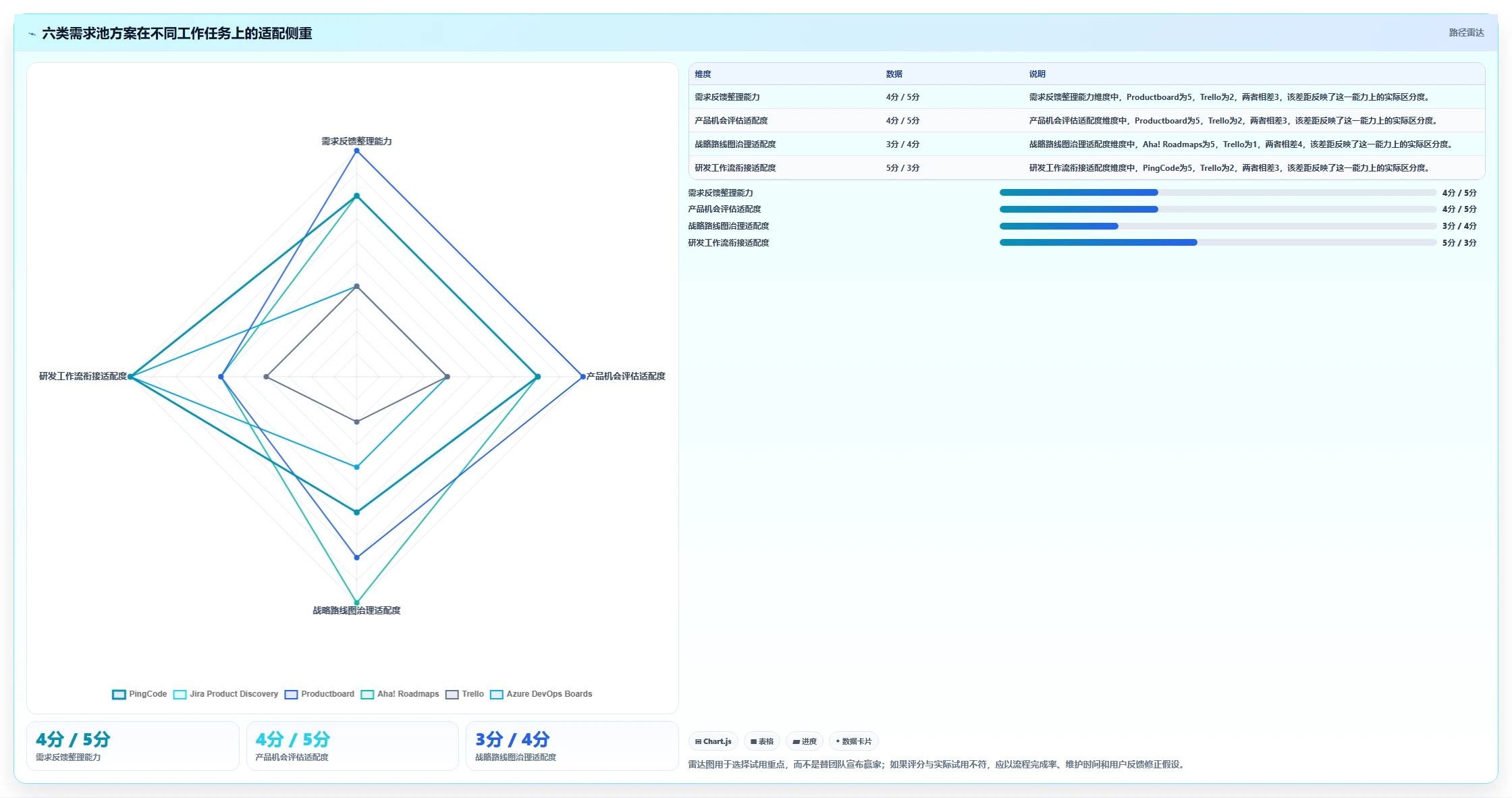Open the 需求反馈整理能力 data card
Image resolution: width=1512 pixels, height=798 pixels.
133,746
